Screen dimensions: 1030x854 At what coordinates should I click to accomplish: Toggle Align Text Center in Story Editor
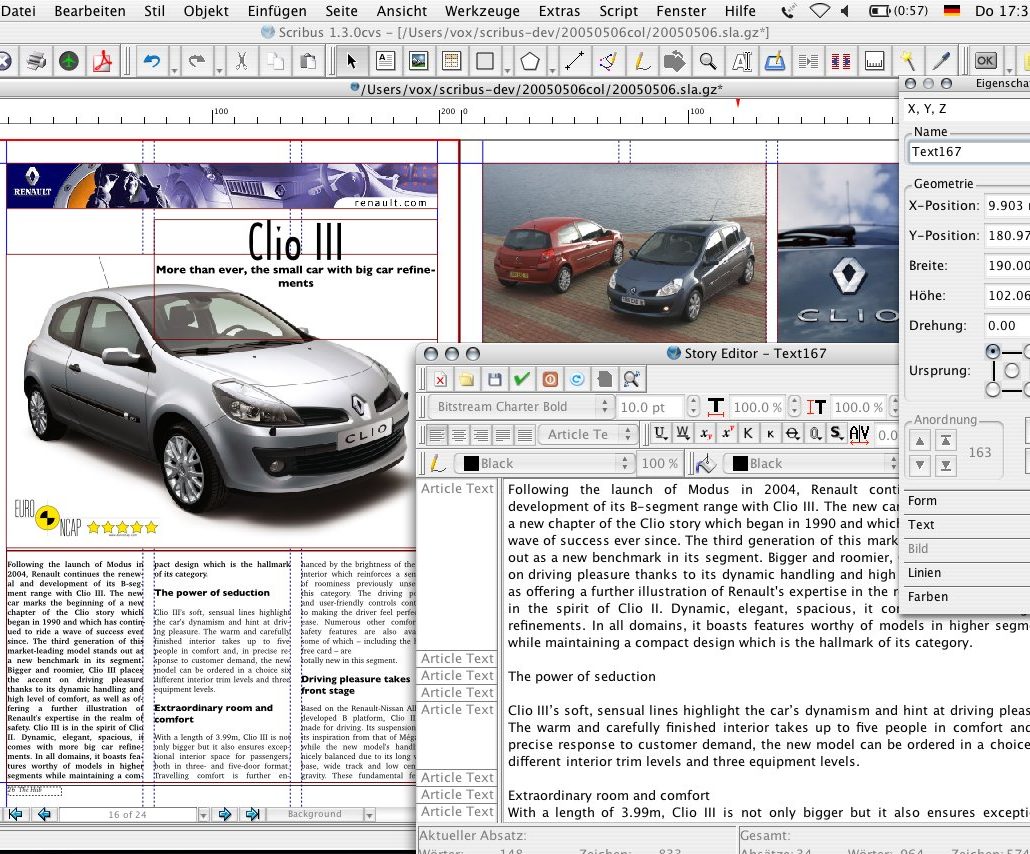459,434
